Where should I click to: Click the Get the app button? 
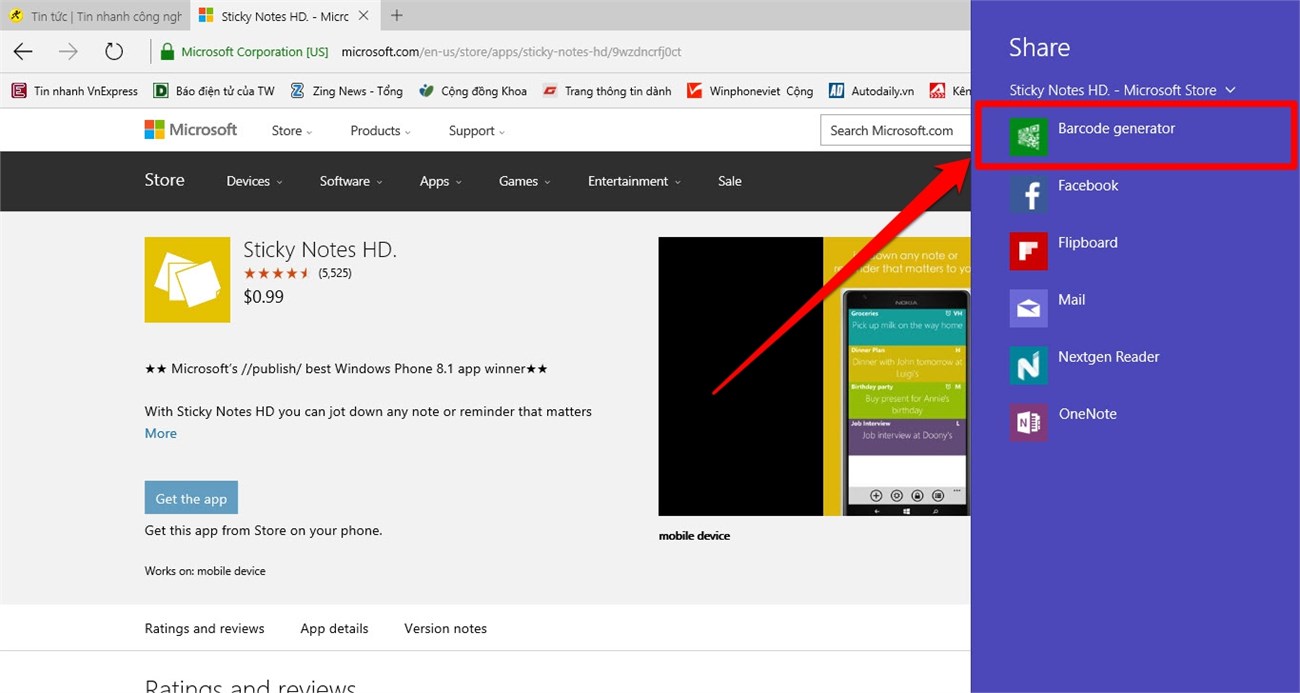[191, 498]
